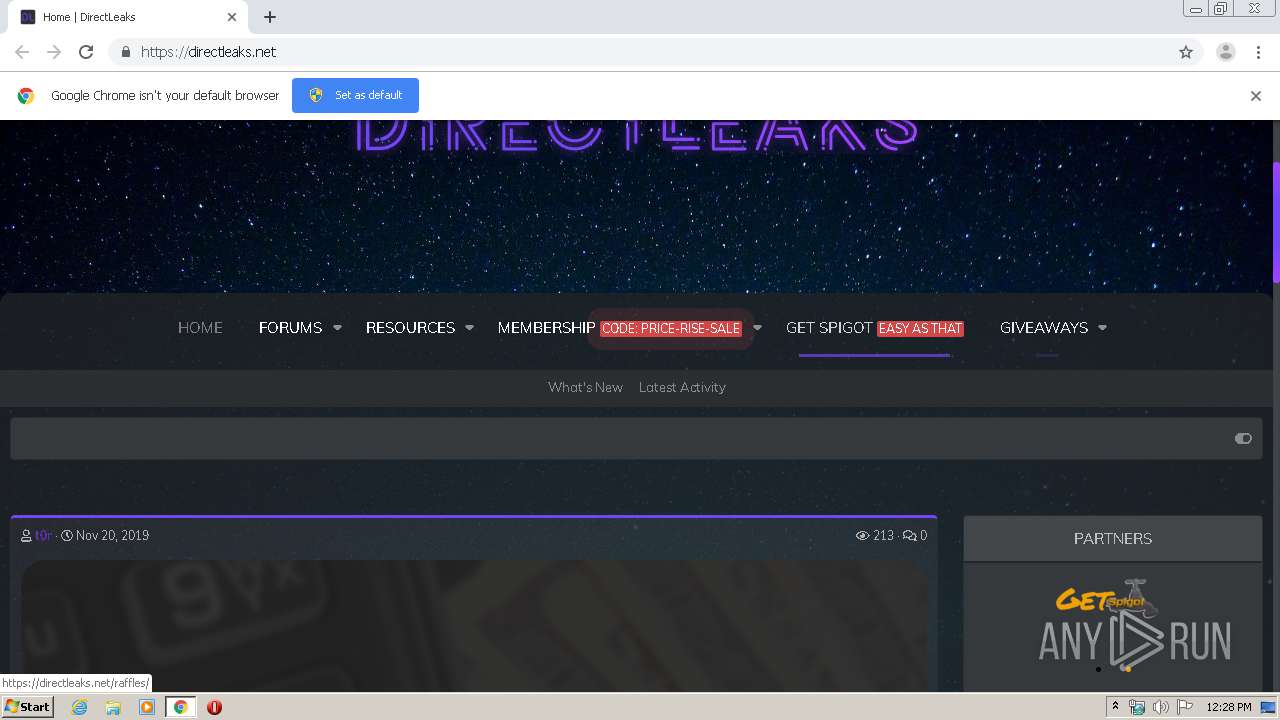Expand the FORUMS dropdown arrow

[x=337, y=328]
